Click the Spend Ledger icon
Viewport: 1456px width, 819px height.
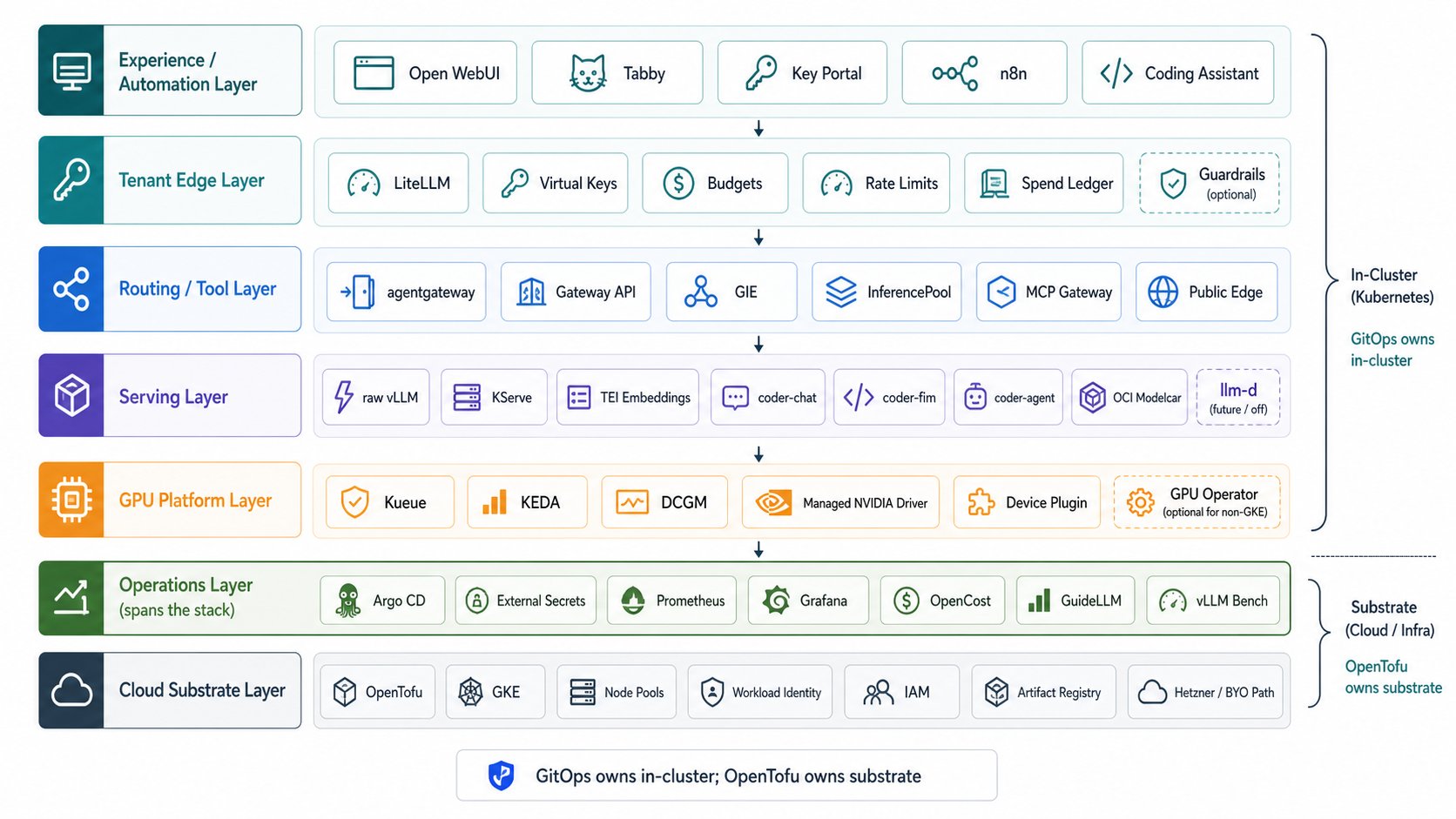point(994,183)
